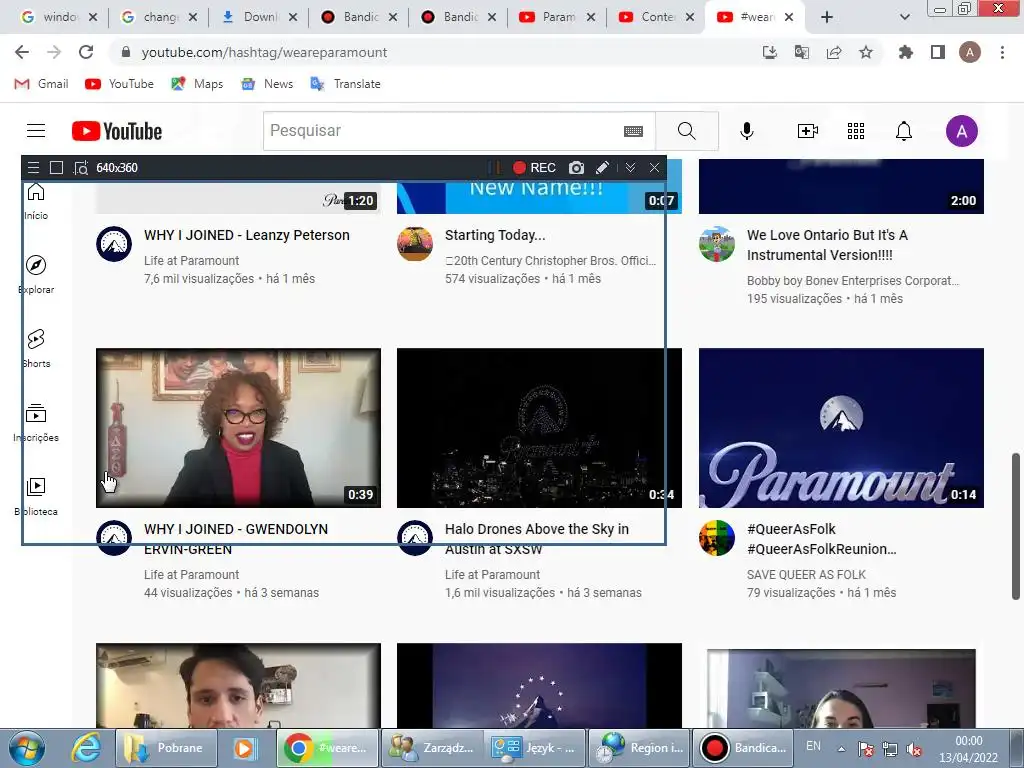
Task: Show hidden tray icons arrow
Action: [x=841, y=749]
